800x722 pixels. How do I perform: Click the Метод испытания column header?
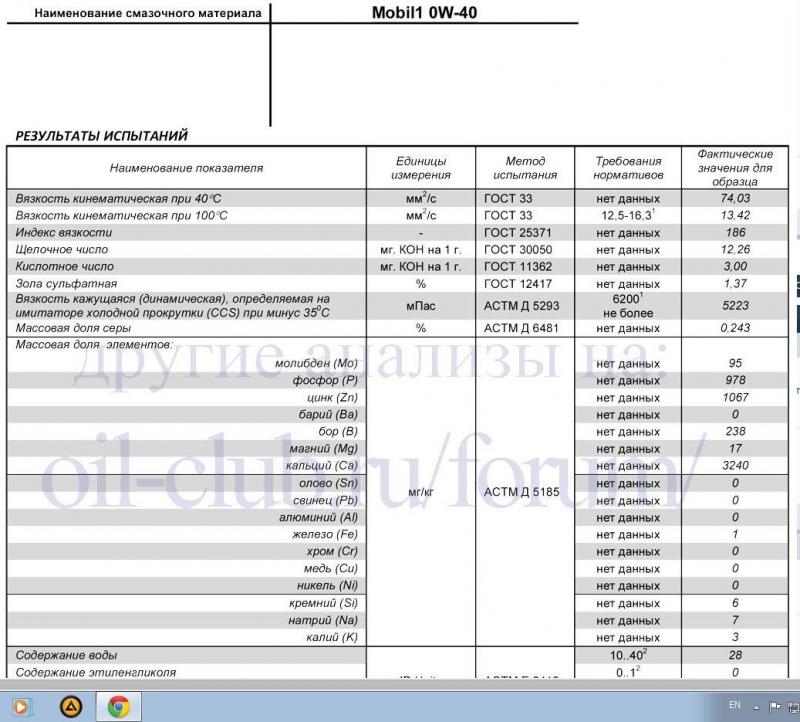click(x=524, y=167)
